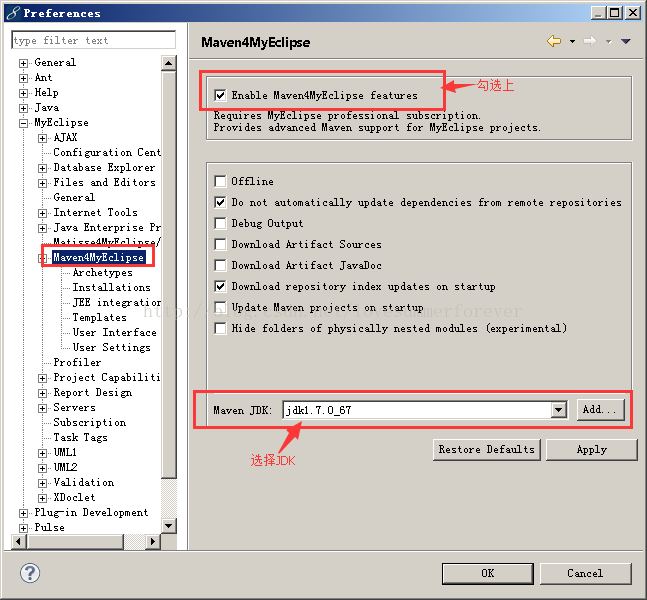The width and height of the screenshot is (647, 600).
Task: Enable Debug Output checkbox
Action: pyautogui.click(x=220, y=223)
